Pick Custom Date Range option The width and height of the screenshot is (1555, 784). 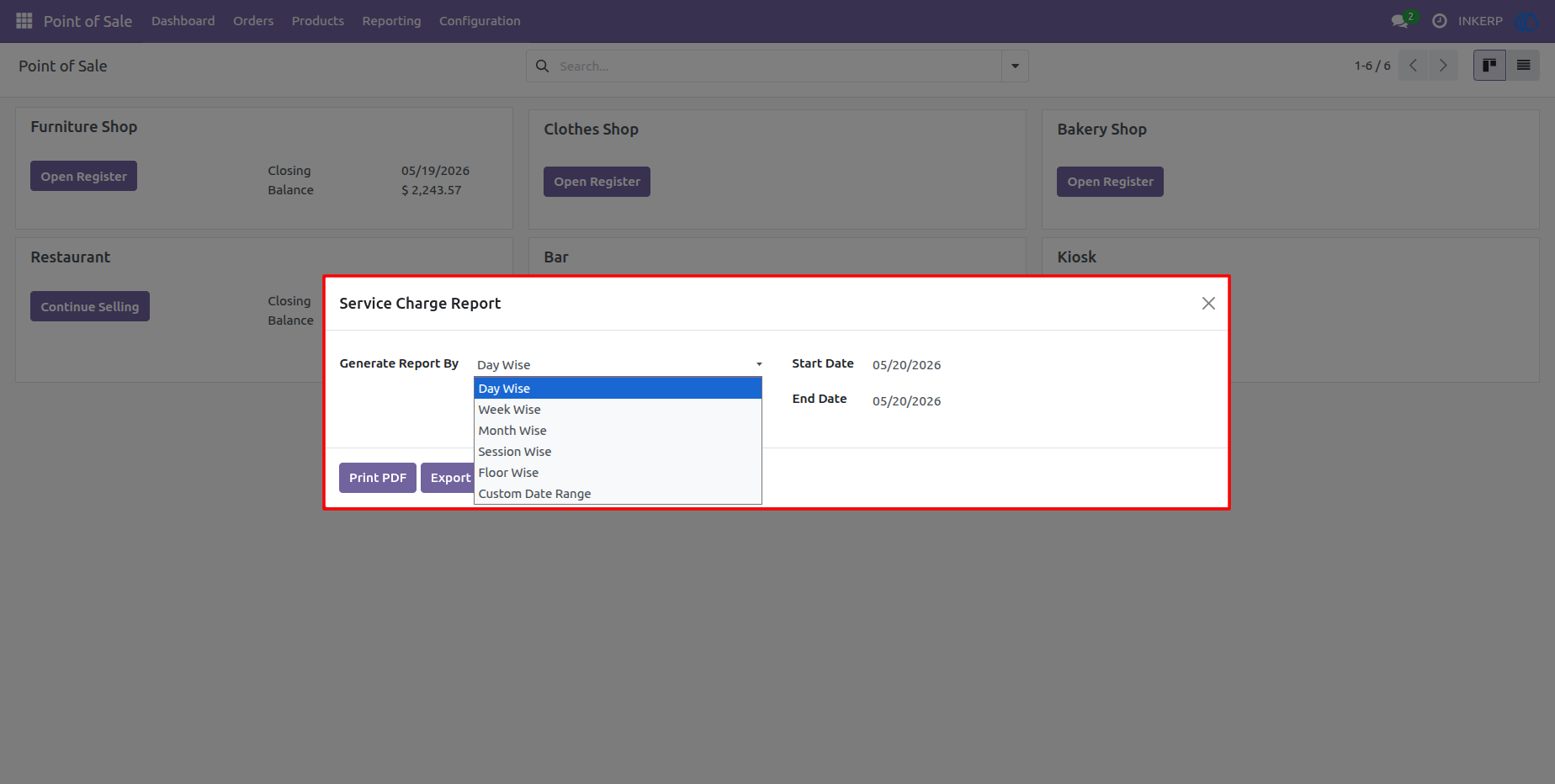point(618,494)
